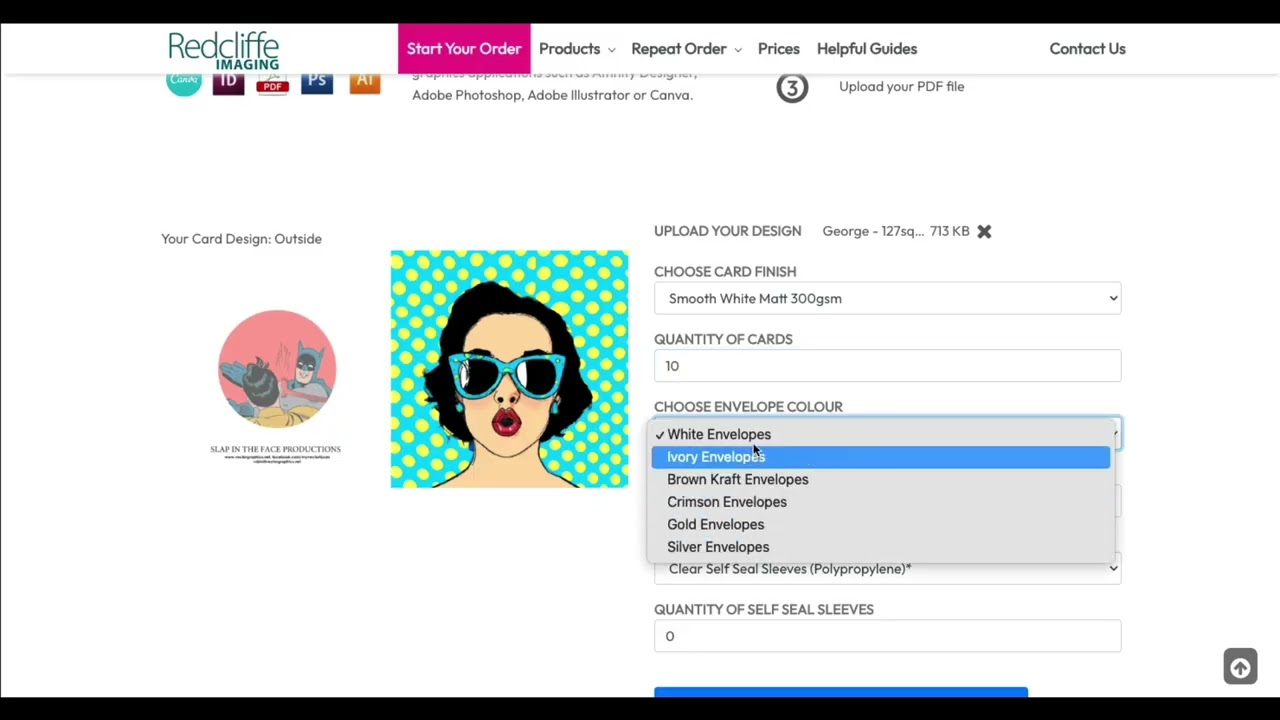Click the InDesign ID icon

[x=228, y=83]
